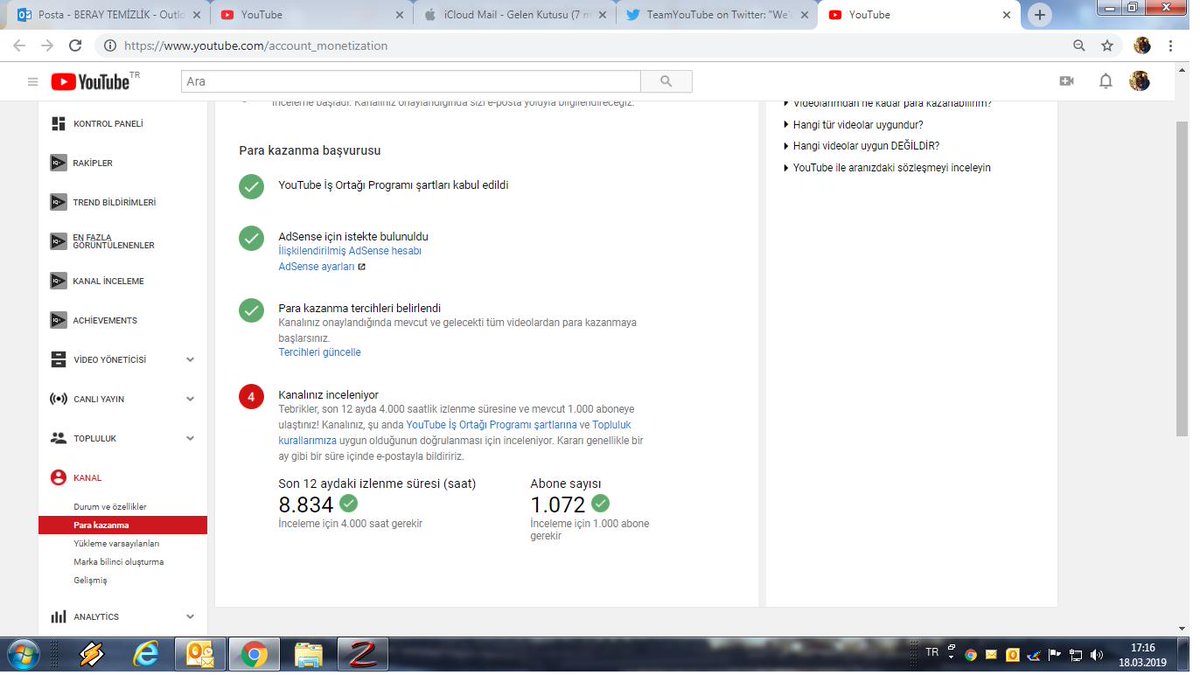The image size is (1200, 675).
Task: Click the Chrome profile avatar in toolbar
Action: pos(1142,46)
